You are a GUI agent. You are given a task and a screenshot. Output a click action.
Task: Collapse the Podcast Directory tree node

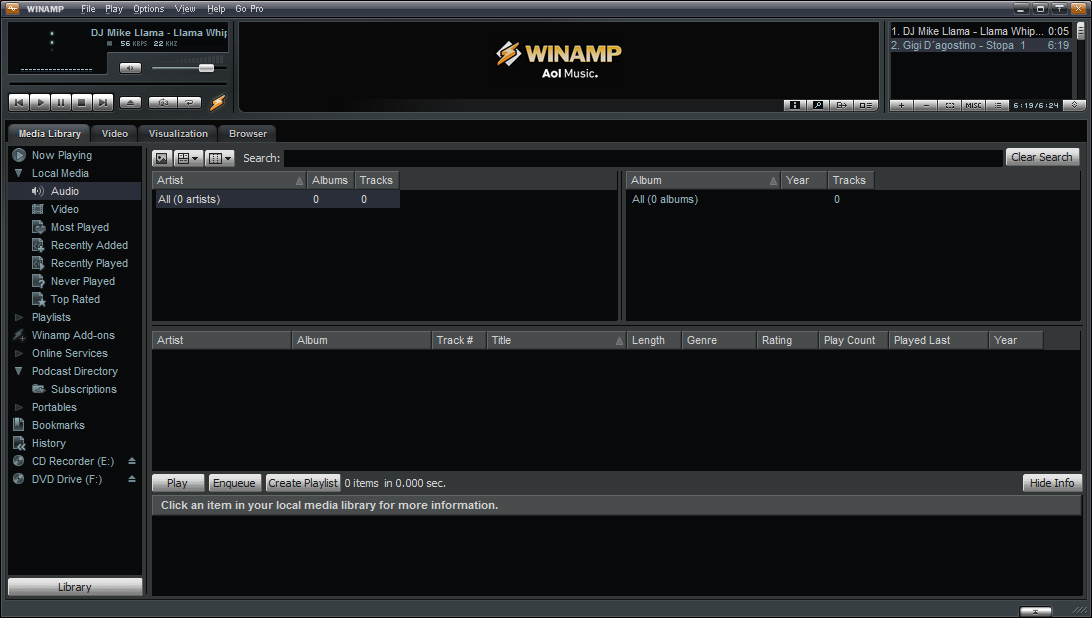pyautogui.click(x=19, y=371)
